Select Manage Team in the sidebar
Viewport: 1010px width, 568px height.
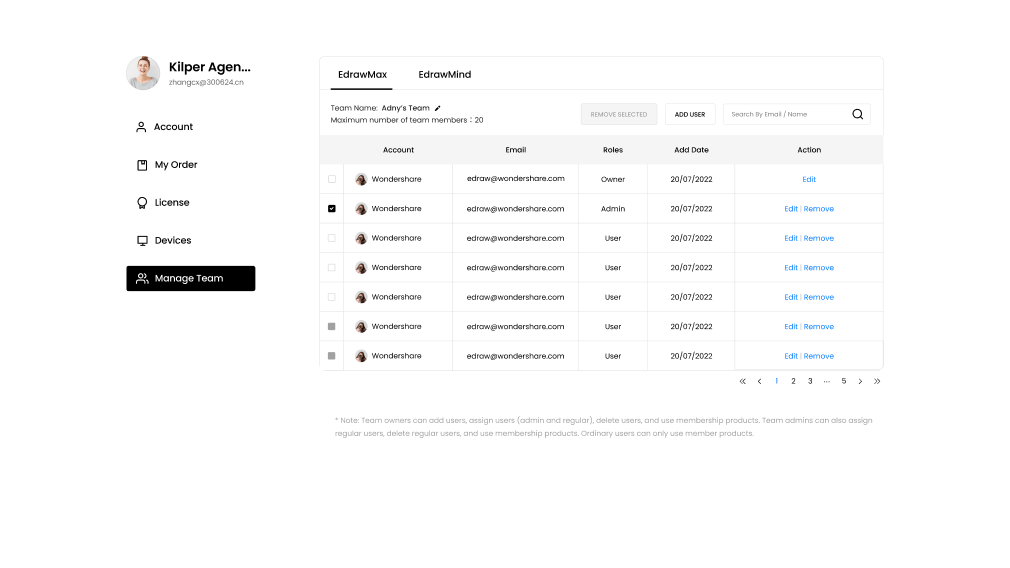point(191,278)
